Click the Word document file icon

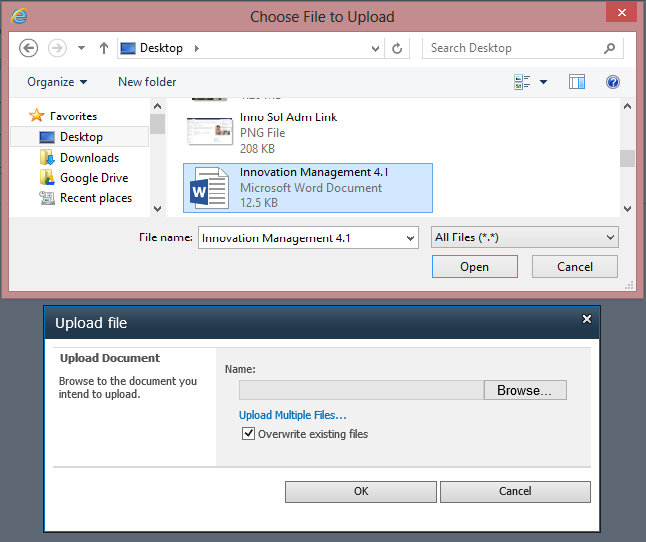click(x=209, y=188)
